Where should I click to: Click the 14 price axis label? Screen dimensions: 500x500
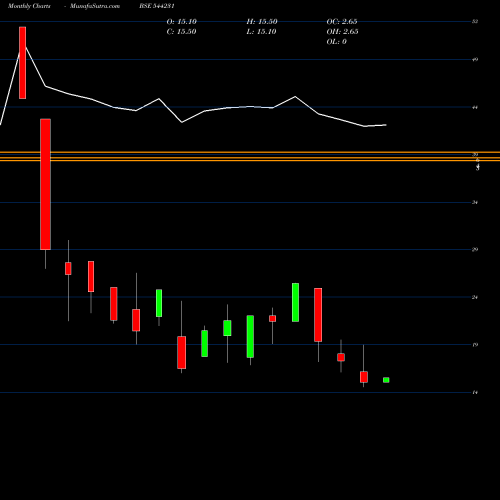(475, 392)
